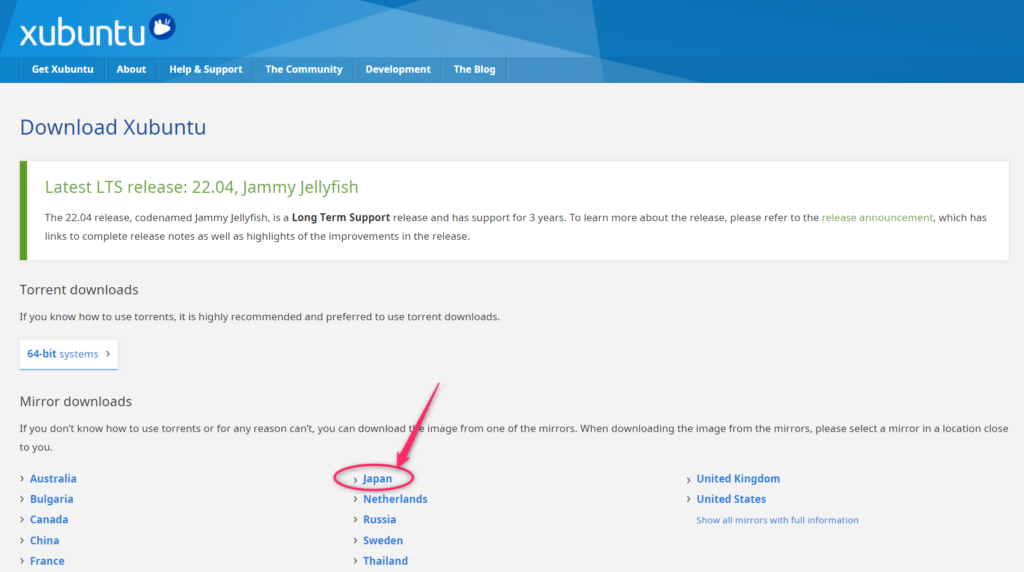Select the United States mirror link
Image resolution: width=1024 pixels, height=572 pixels.
coord(731,499)
